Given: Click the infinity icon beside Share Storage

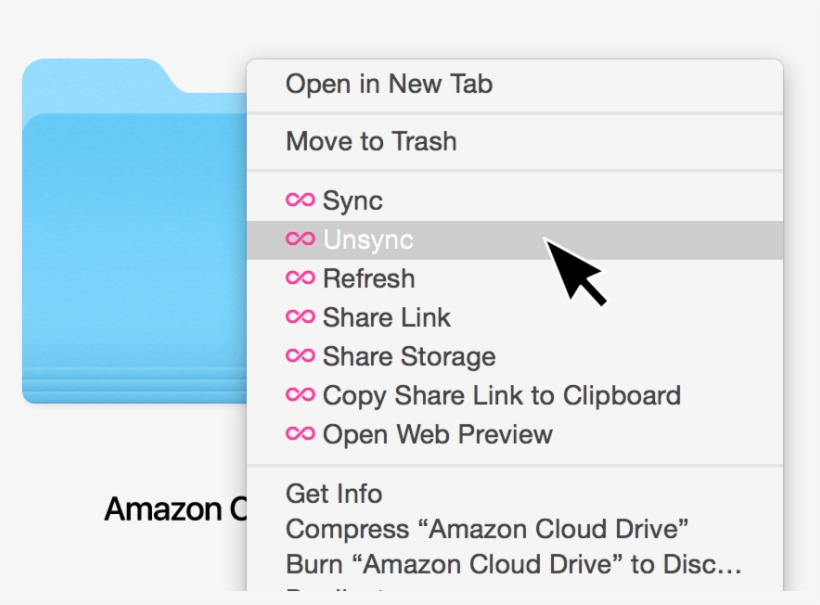Looking at the screenshot, I should click(x=300, y=356).
